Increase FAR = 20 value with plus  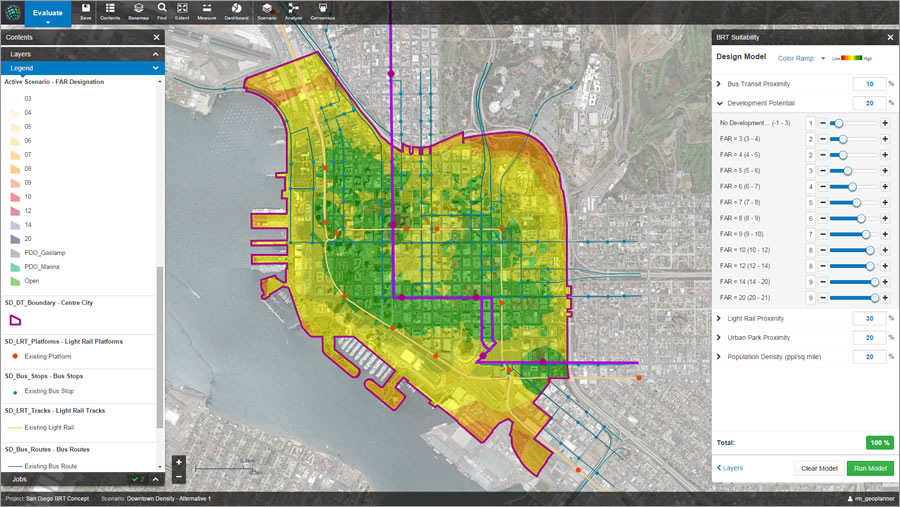click(885, 297)
